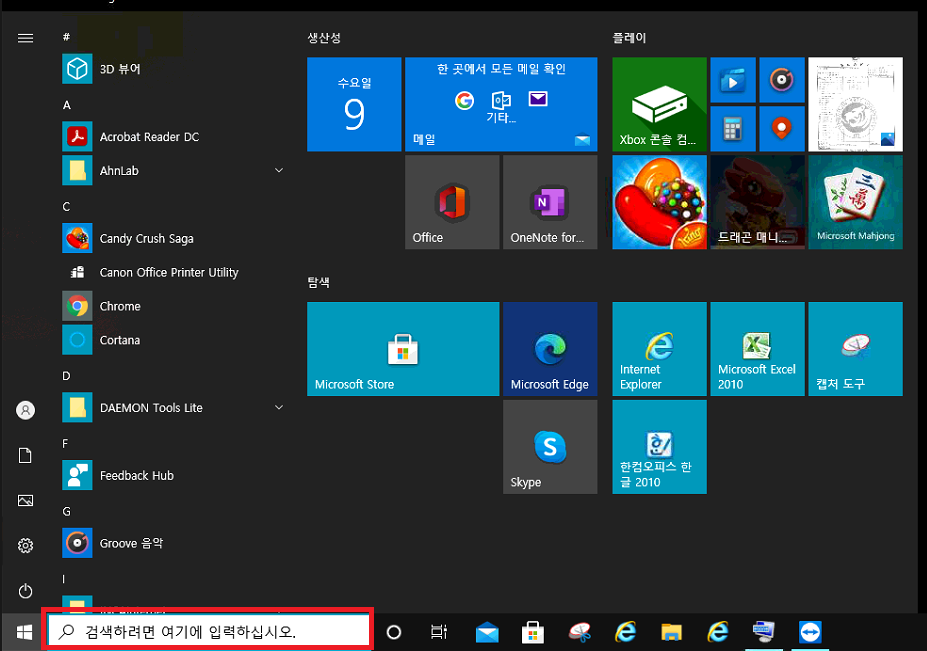This screenshot has width=927, height=651.
Task: Open Documents icon in Start sidebar
Action: click(x=25, y=455)
